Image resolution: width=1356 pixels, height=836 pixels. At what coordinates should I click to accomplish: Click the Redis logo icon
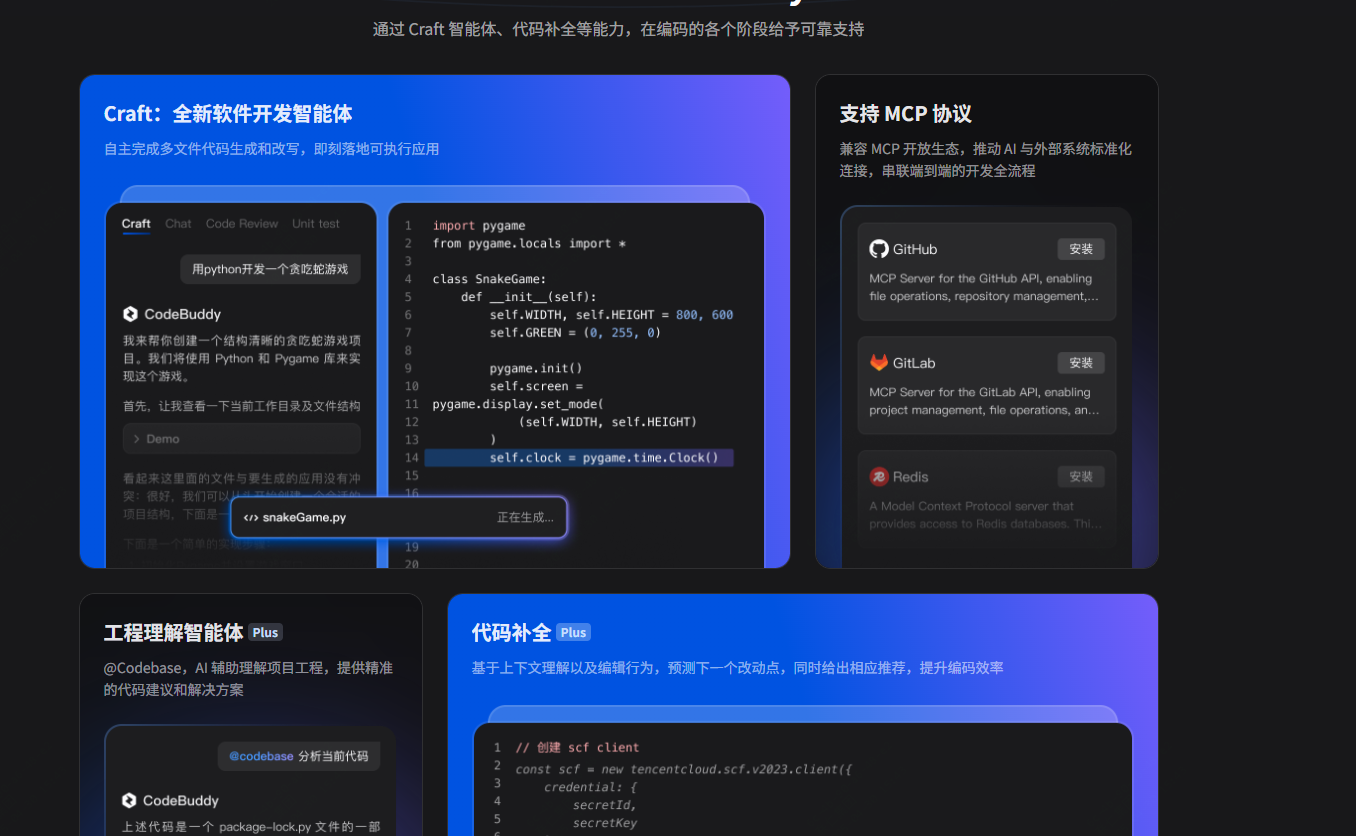tap(879, 477)
